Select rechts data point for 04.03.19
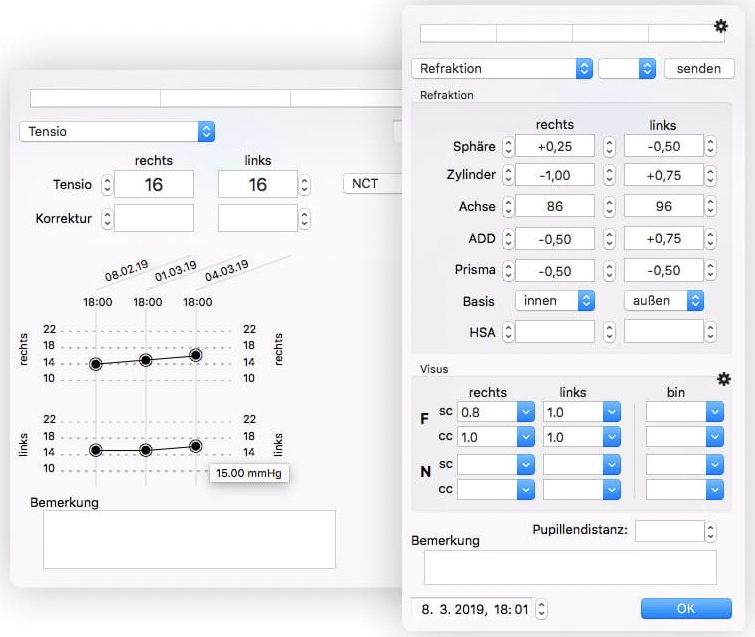Image resolution: width=755 pixels, height=637 pixels. 195,355
